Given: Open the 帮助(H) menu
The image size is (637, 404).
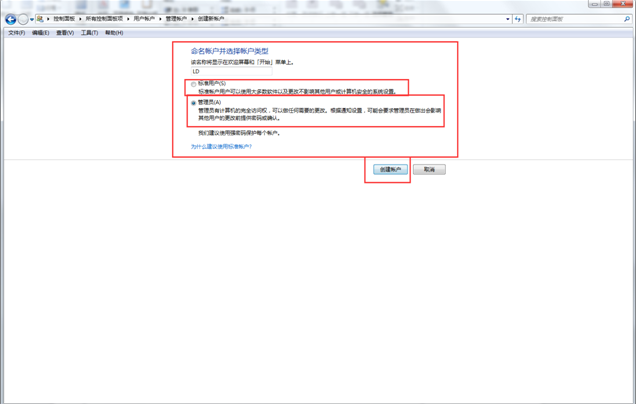Looking at the screenshot, I should pos(114,33).
